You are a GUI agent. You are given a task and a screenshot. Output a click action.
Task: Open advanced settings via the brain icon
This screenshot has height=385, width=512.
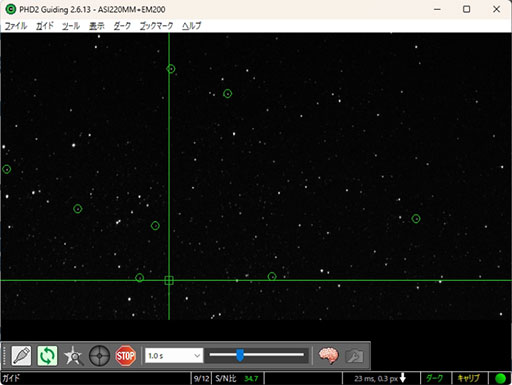pyautogui.click(x=328, y=356)
